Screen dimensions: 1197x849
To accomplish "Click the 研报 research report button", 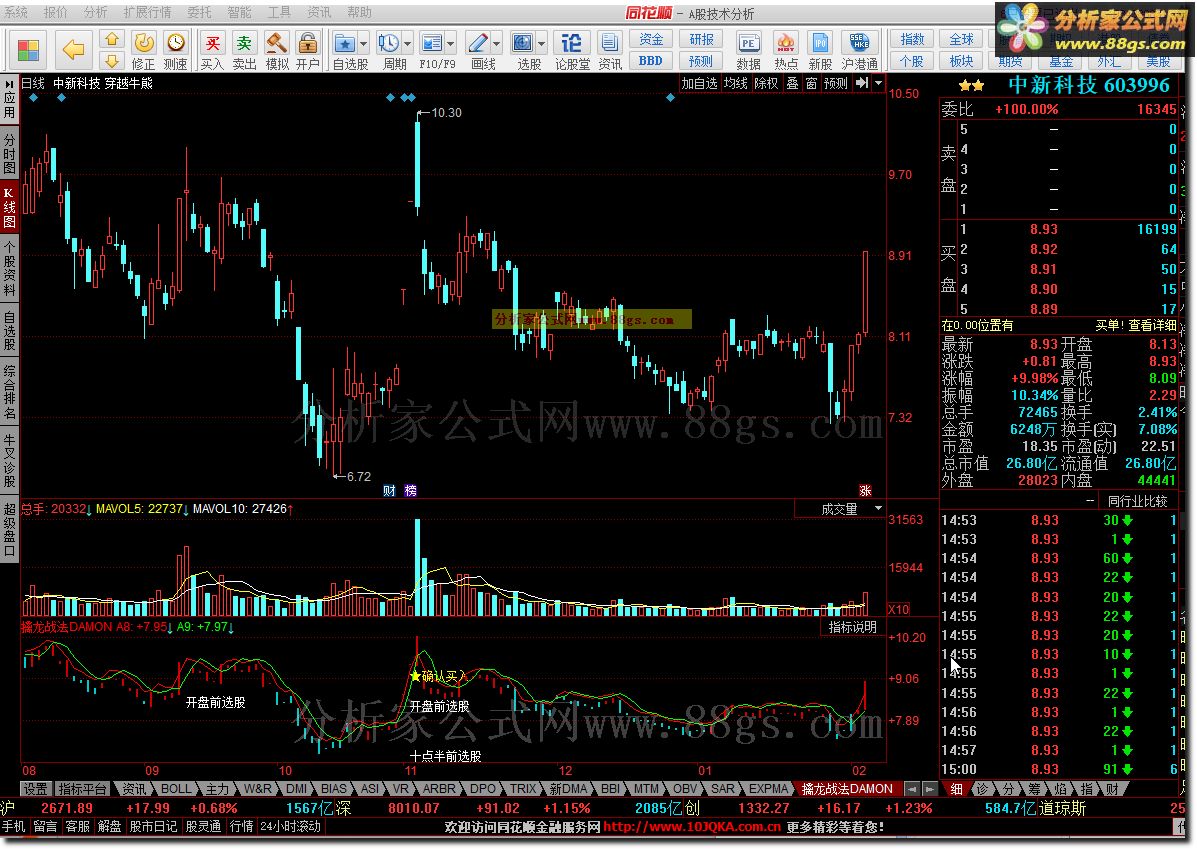I will pyautogui.click(x=702, y=39).
